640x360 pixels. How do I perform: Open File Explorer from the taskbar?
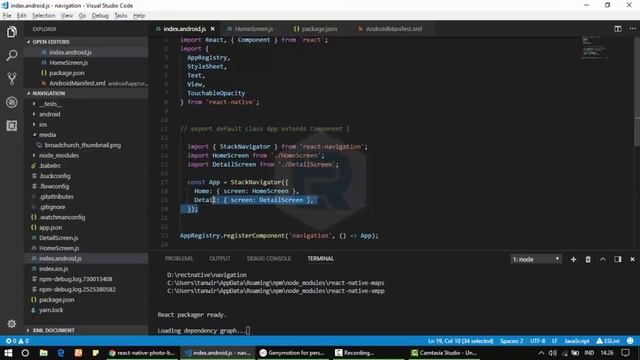tap(43, 353)
